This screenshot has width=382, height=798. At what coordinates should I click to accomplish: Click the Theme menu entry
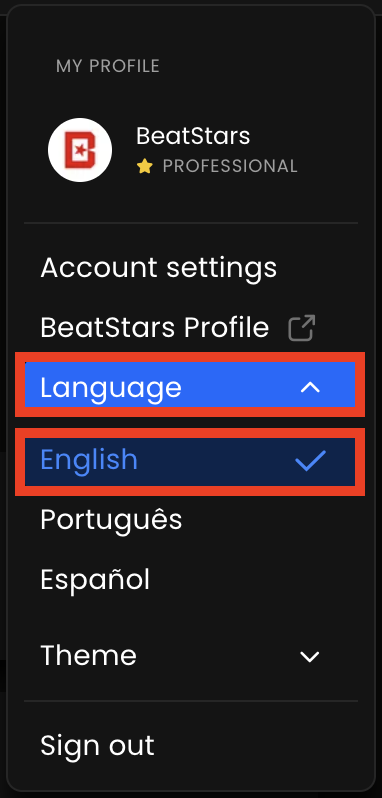pos(191,656)
